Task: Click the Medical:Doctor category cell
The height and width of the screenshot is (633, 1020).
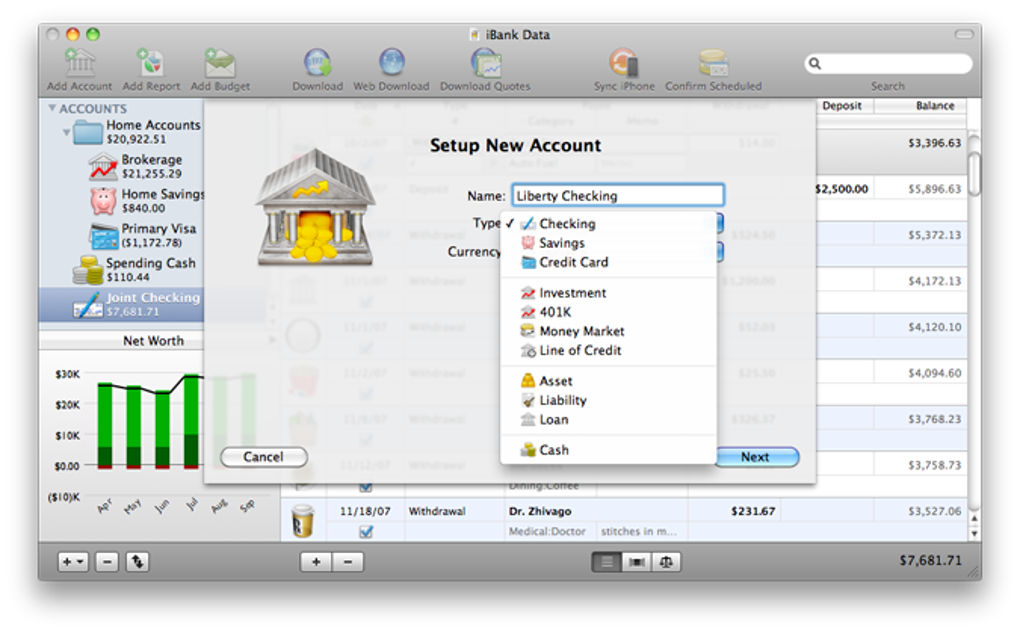Action: pyautogui.click(x=547, y=532)
